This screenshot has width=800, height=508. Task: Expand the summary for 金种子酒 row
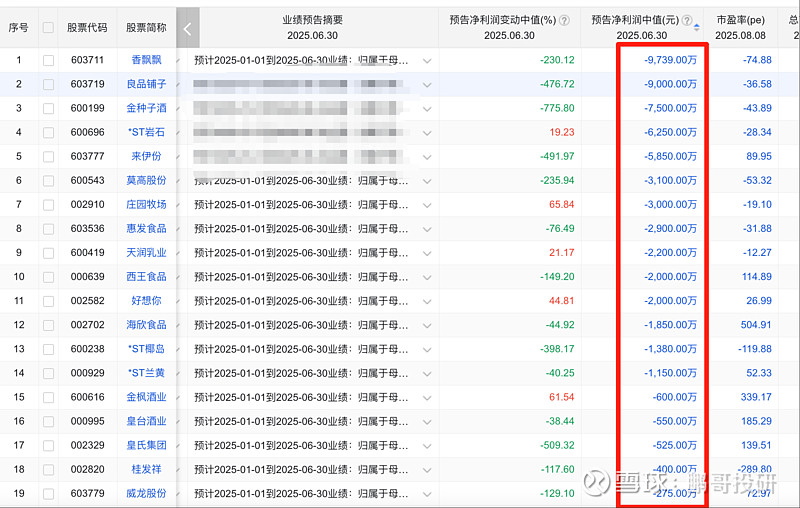[427, 109]
